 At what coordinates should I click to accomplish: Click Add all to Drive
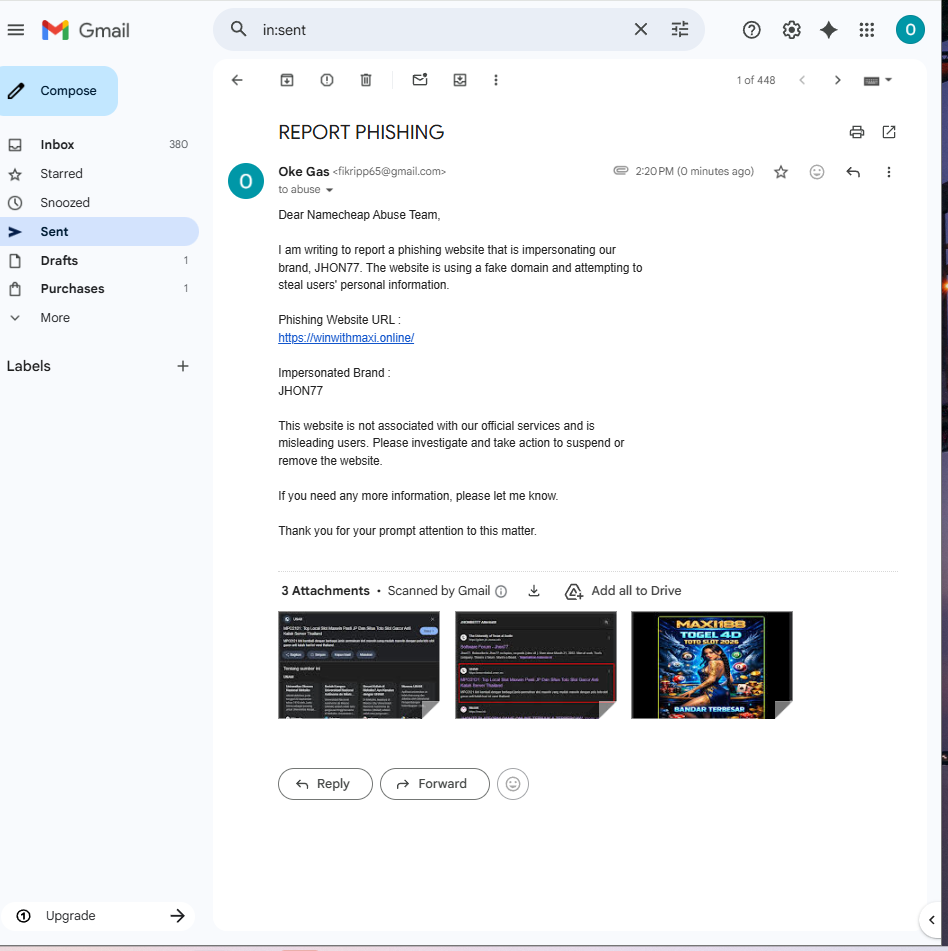(623, 591)
